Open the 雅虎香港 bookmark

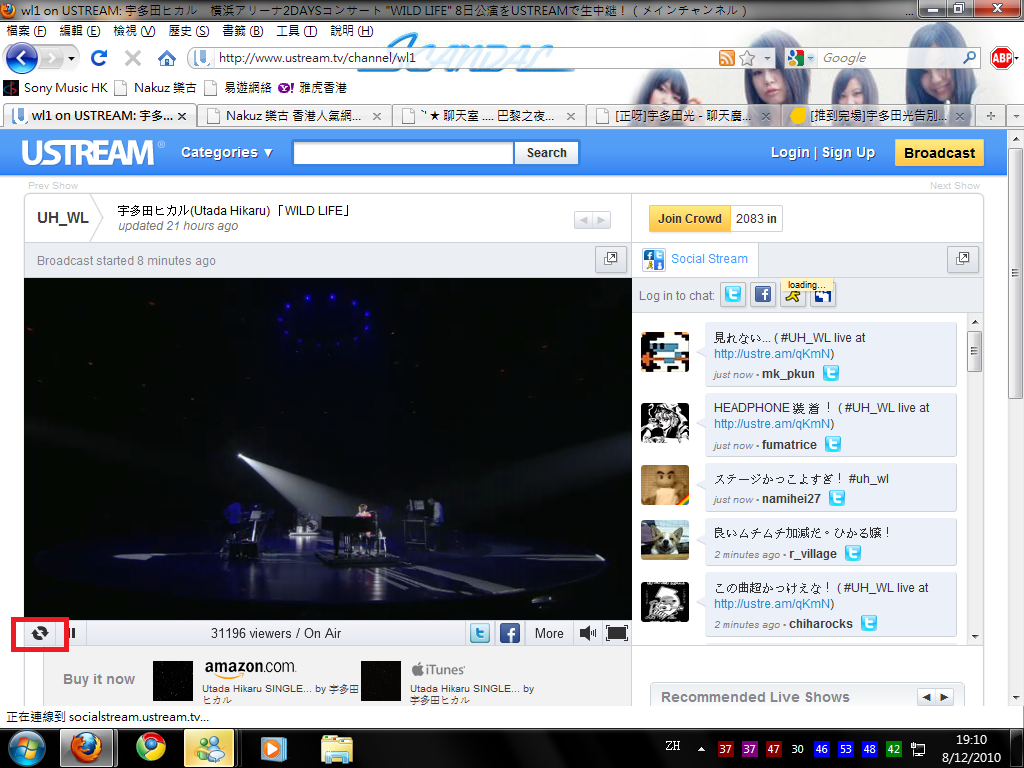coord(313,88)
